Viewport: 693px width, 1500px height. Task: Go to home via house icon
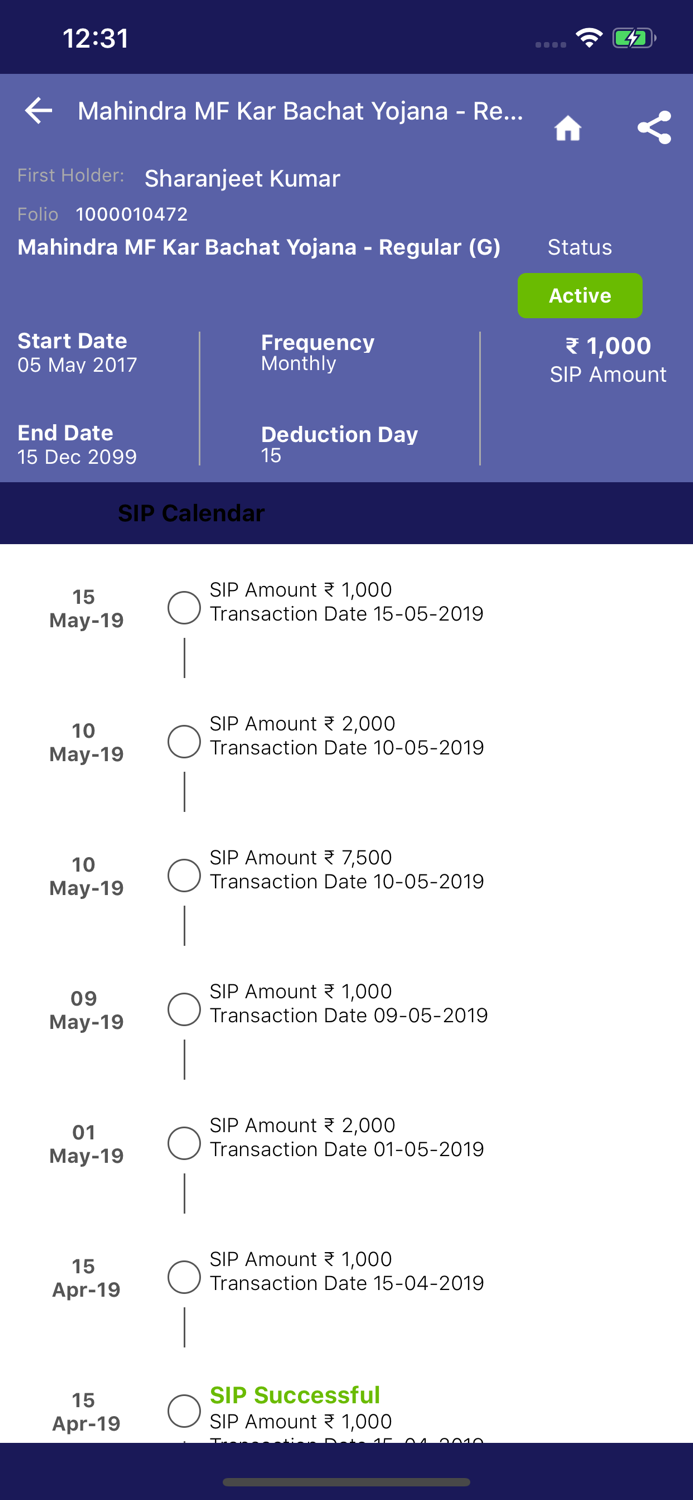tap(568, 128)
